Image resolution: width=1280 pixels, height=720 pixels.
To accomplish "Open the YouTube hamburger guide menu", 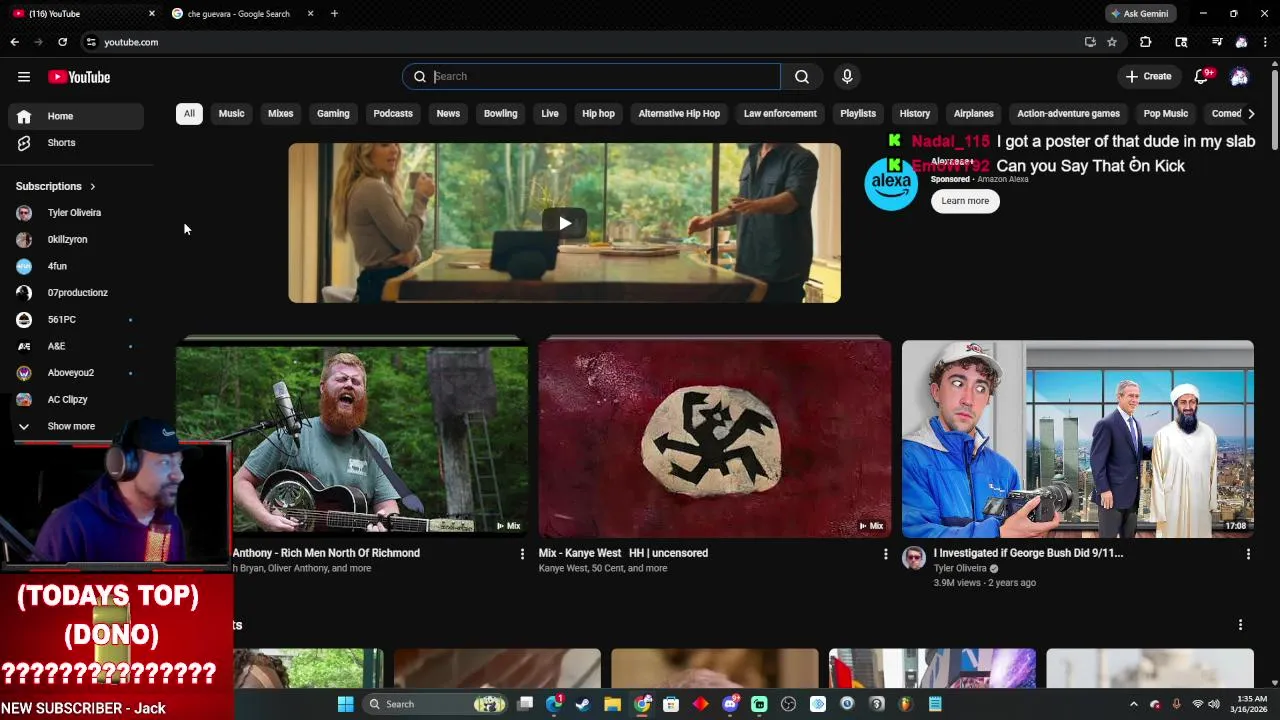I will pos(24,77).
